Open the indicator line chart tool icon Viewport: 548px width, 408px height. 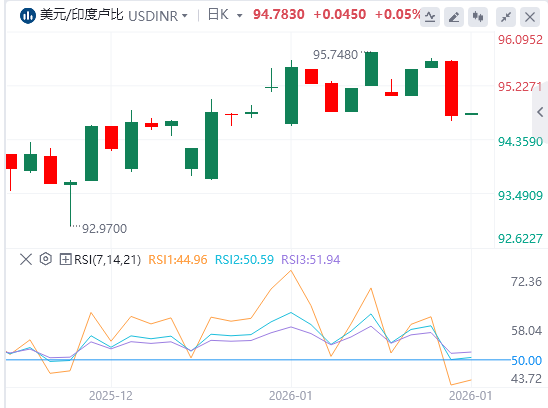(x=430, y=16)
